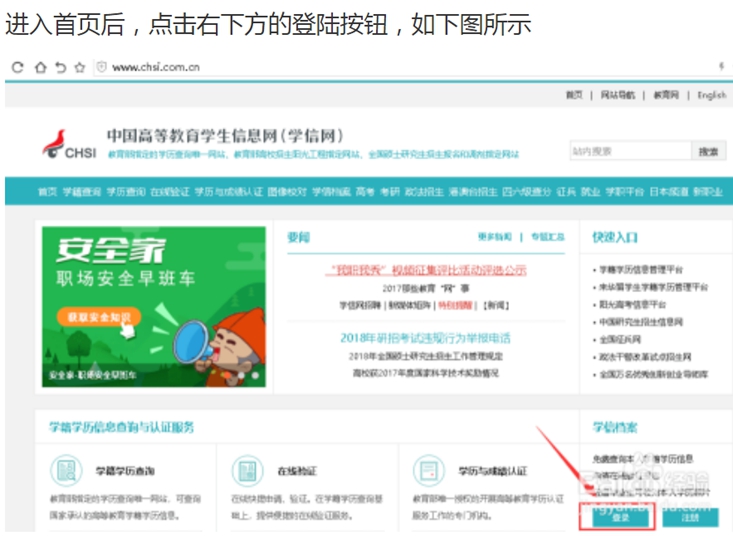Select the last carousel dot on banner
The image size is (733, 536).
255,375
